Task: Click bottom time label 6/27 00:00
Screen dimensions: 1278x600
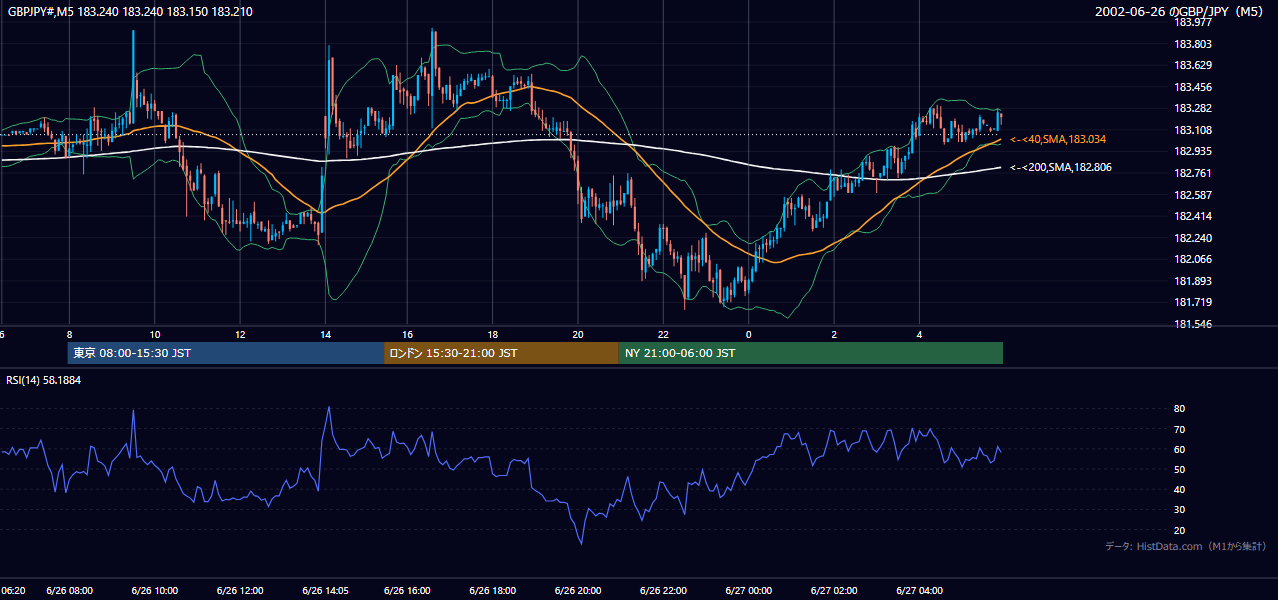Action: (748, 590)
